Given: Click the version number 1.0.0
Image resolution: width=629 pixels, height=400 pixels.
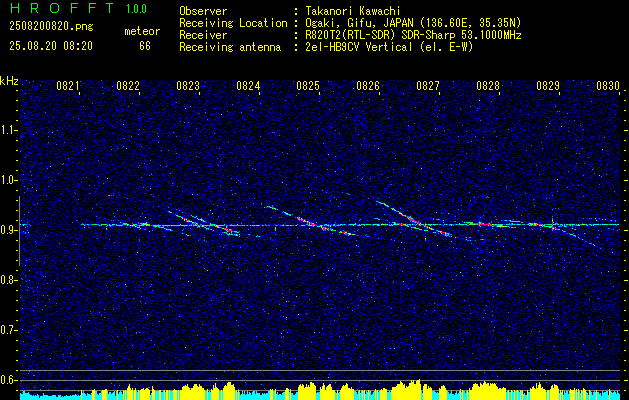Looking at the screenshot, I should [136, 9].
